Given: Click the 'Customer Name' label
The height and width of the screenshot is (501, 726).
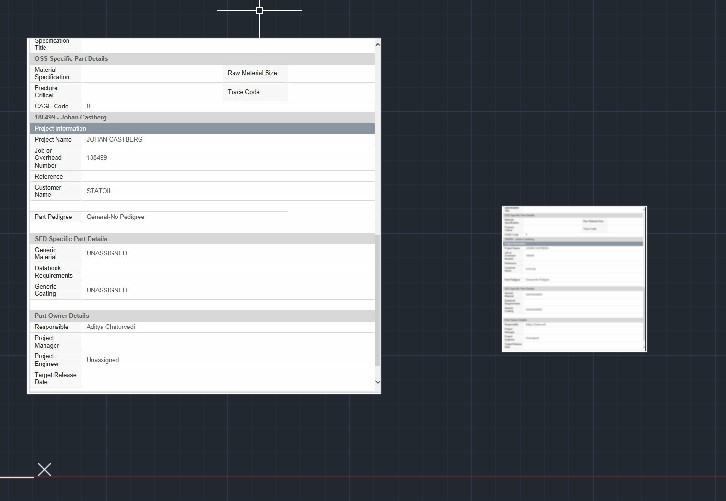Looking at the screenshot, I should click(x=48, y=191).
